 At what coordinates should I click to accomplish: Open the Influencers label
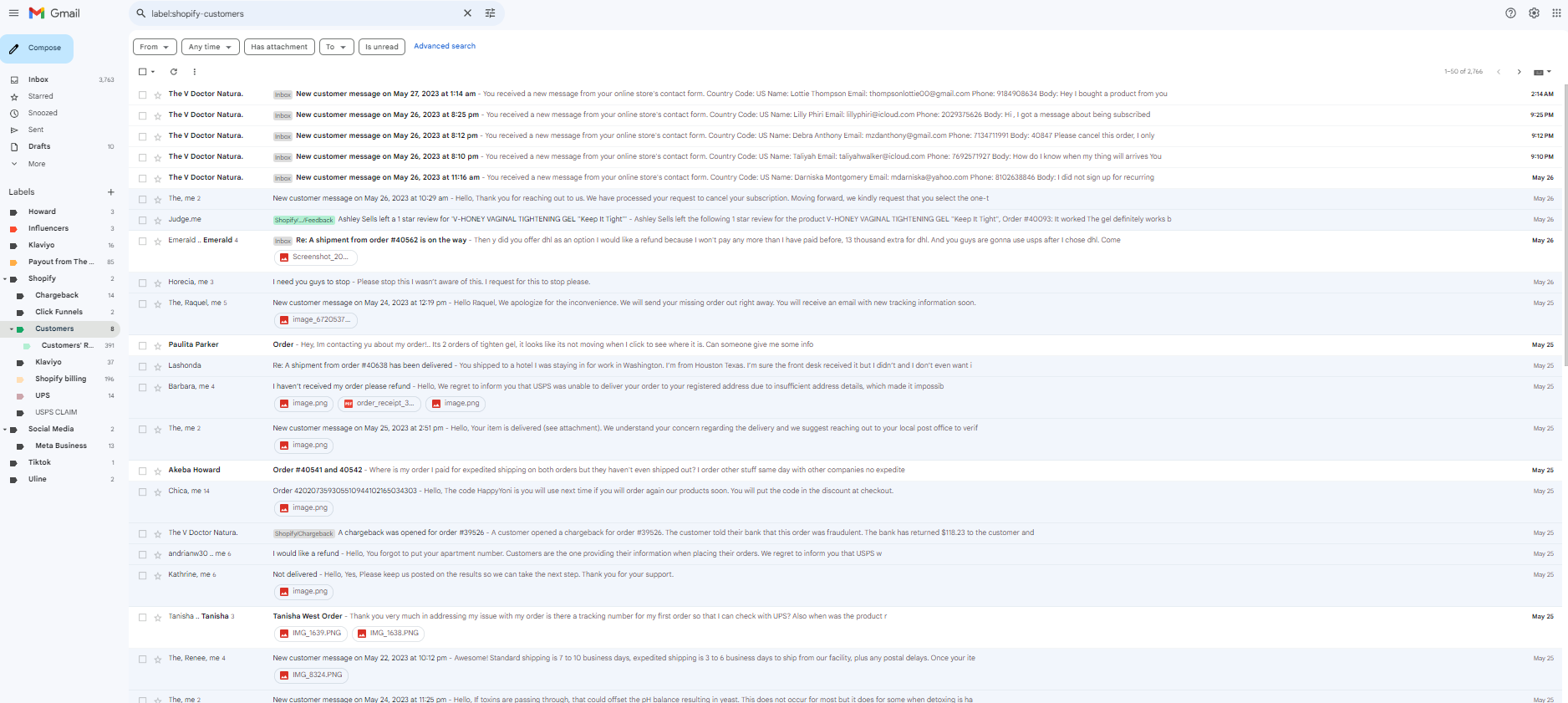click(x=48, y=228)
